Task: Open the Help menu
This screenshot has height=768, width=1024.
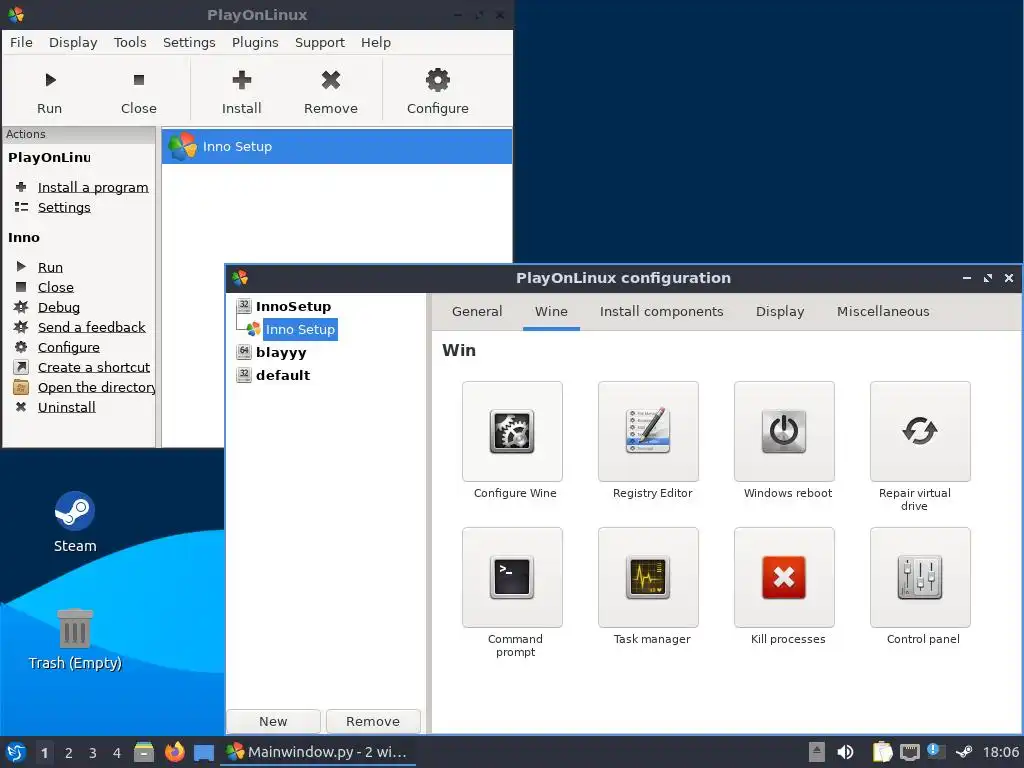Action: coord(376,42)
